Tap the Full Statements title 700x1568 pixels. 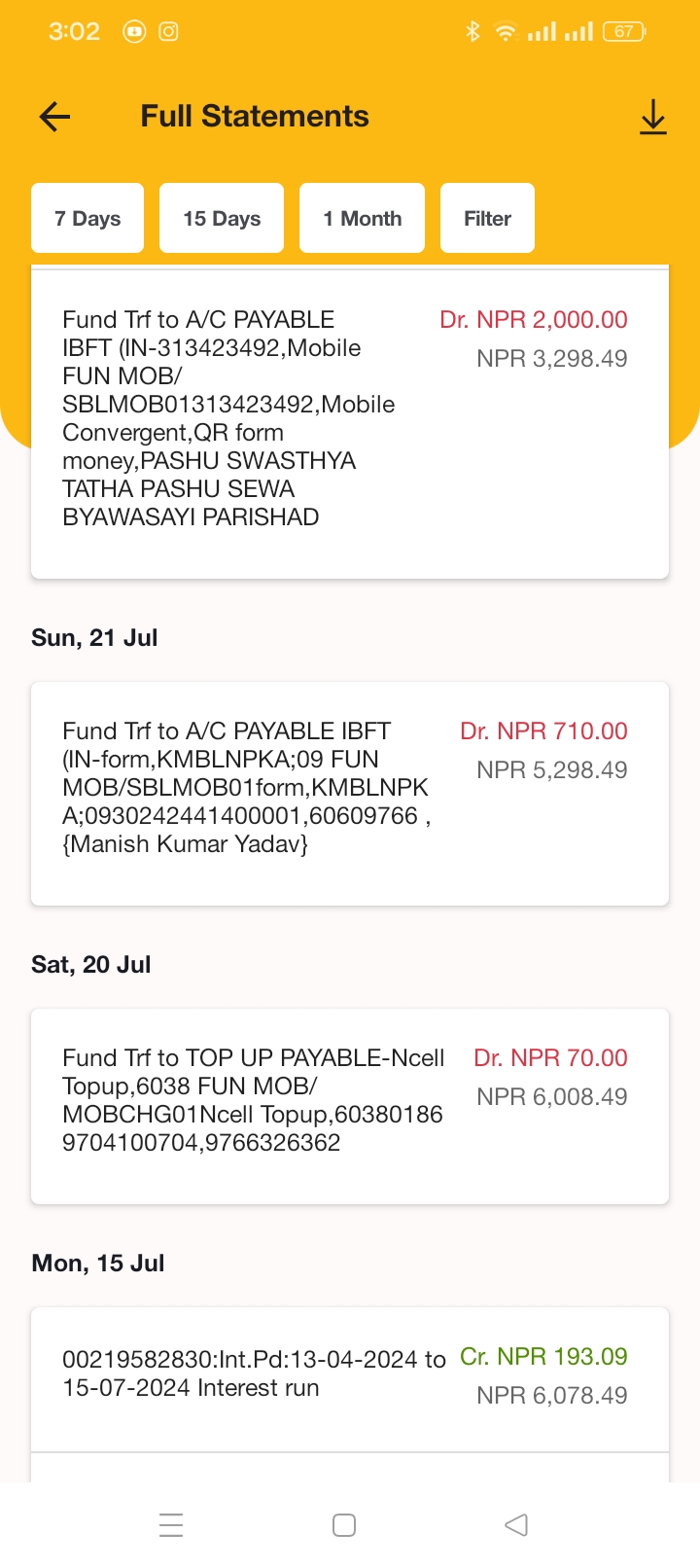click(255, 116)
